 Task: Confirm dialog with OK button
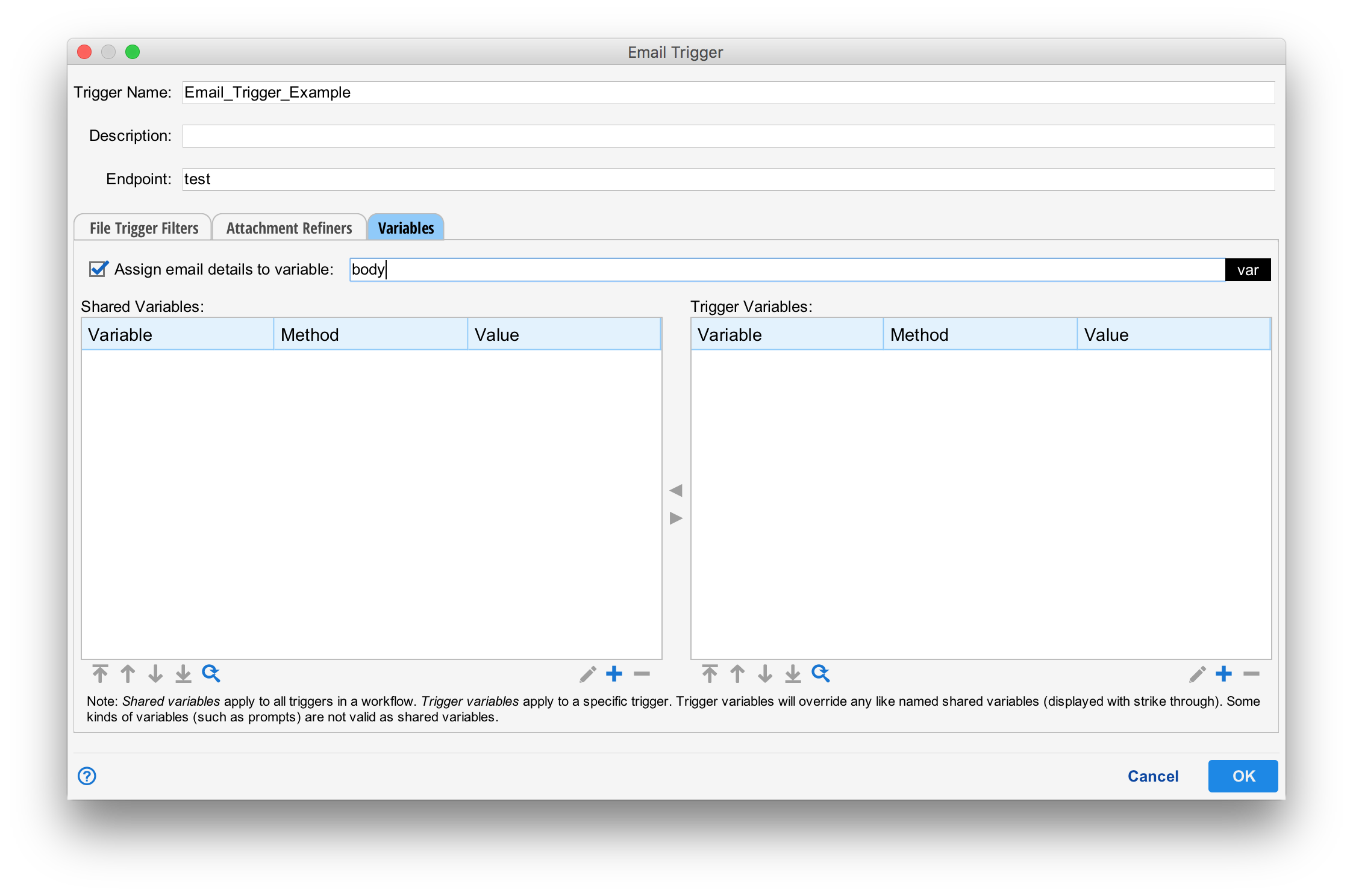pyautogui.click(x=1243, y=776)
